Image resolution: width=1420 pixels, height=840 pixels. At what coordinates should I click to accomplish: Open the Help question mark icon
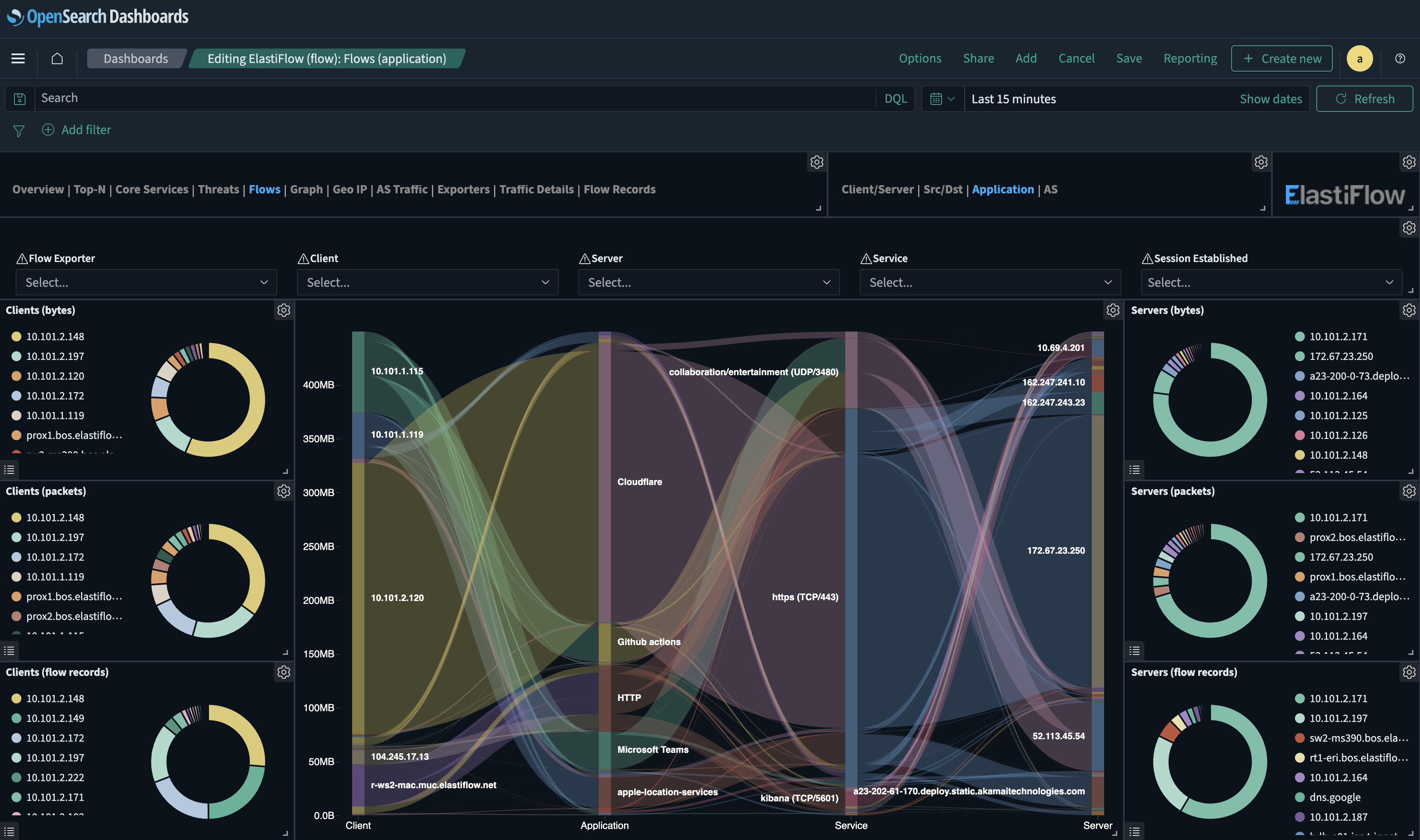pyautogui.click(x=1400, y=58)
